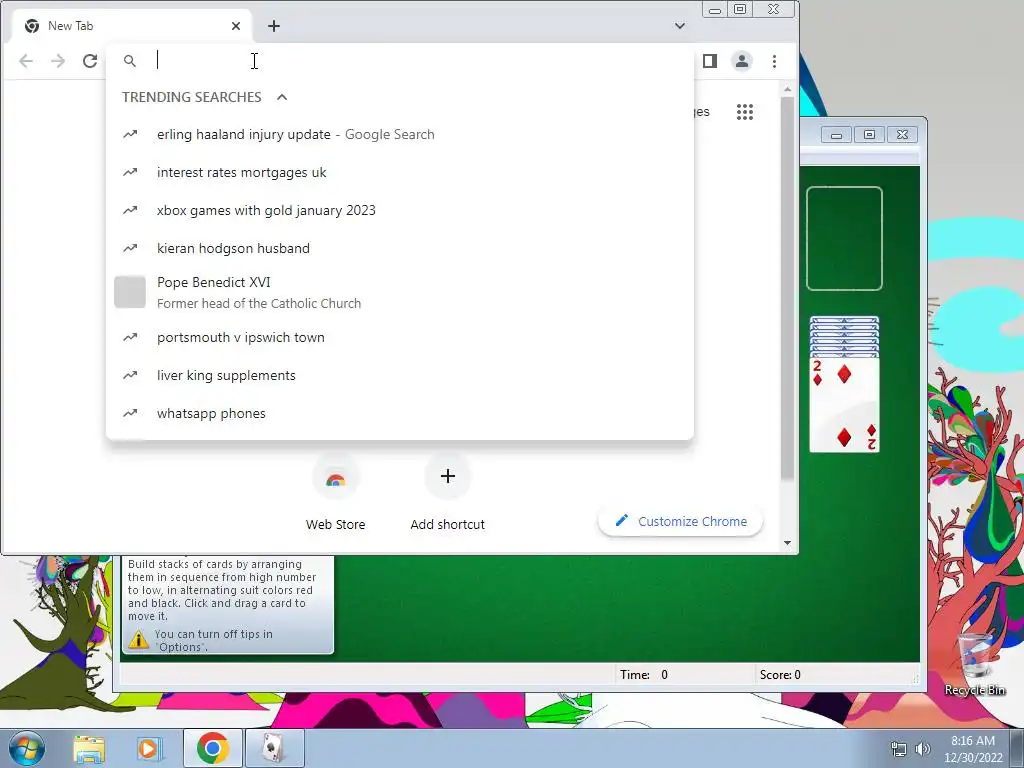Screen dimensions: 1024x768
Task: Click the Customize Chrome button
Action: point(680,522)
